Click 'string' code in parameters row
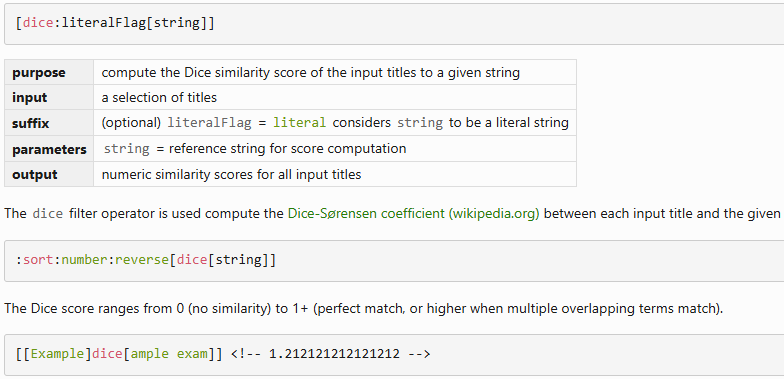The height and width of the screenshot is (379, 784). tap(126, 148)
